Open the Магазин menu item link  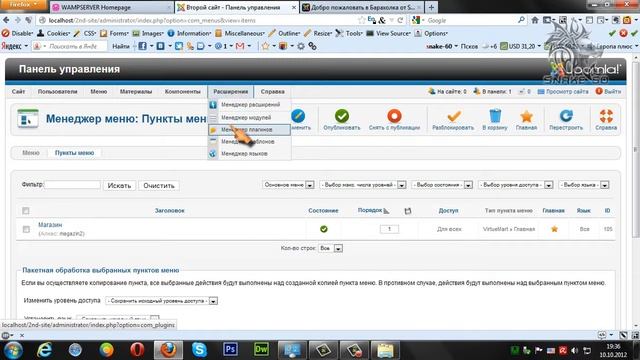pyautogui.click(x=50, y=225)
